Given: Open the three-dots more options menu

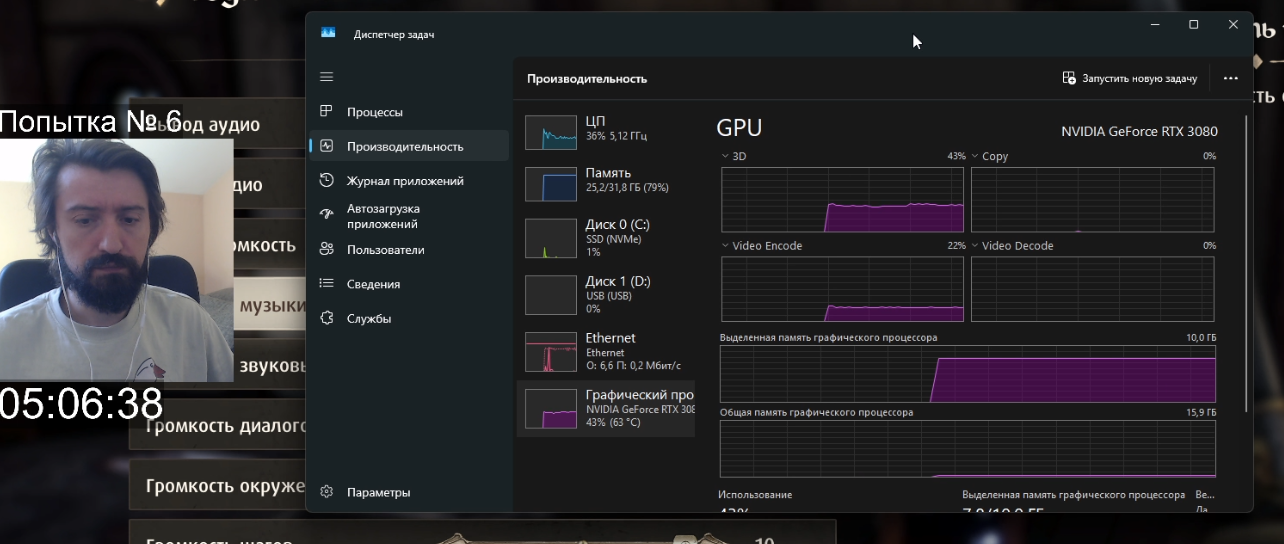Looking at the screenshot, I should pos(1231,78).
